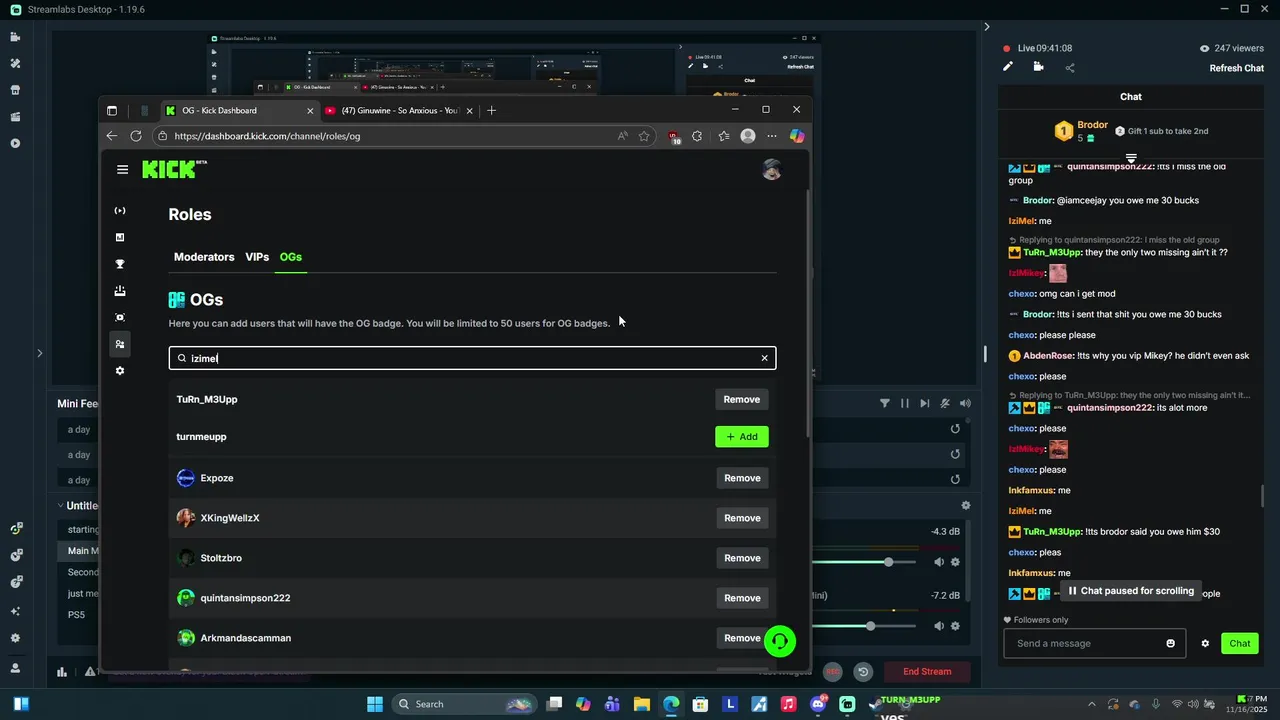Click the pencil edit stream info icon
The height and width of the screenshot is (720, 1280).
(1008, 67)
